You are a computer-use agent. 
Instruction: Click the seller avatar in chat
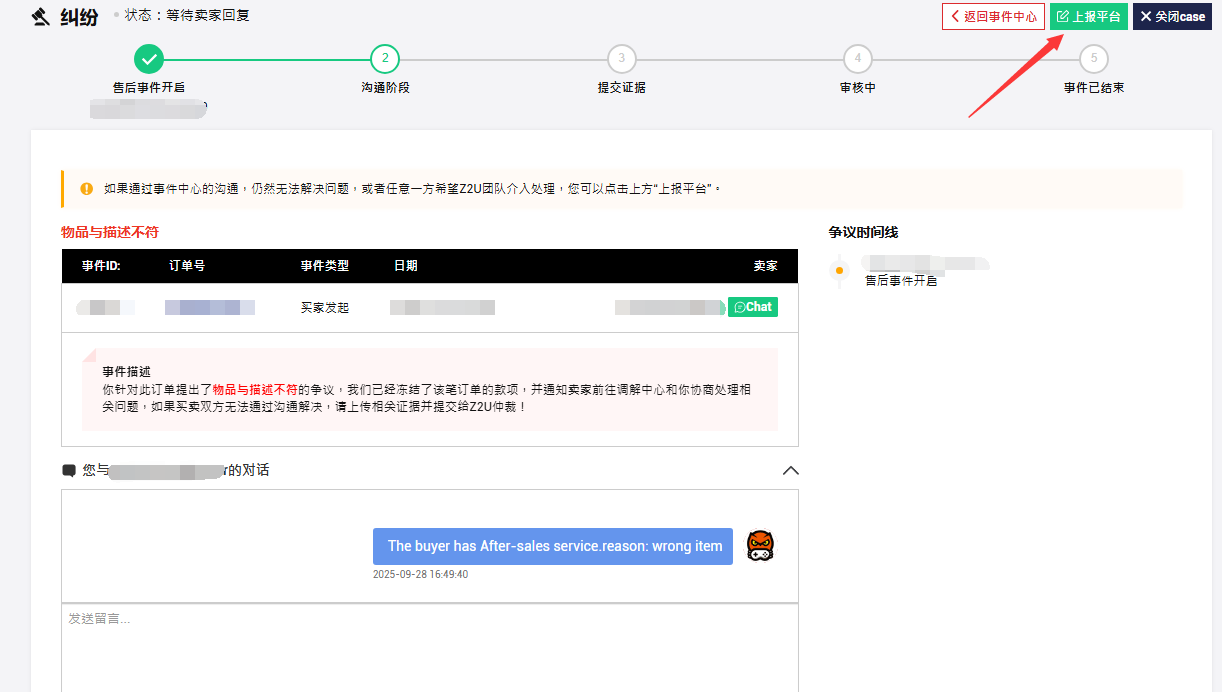pyautogui.click(x=760, y=546)
